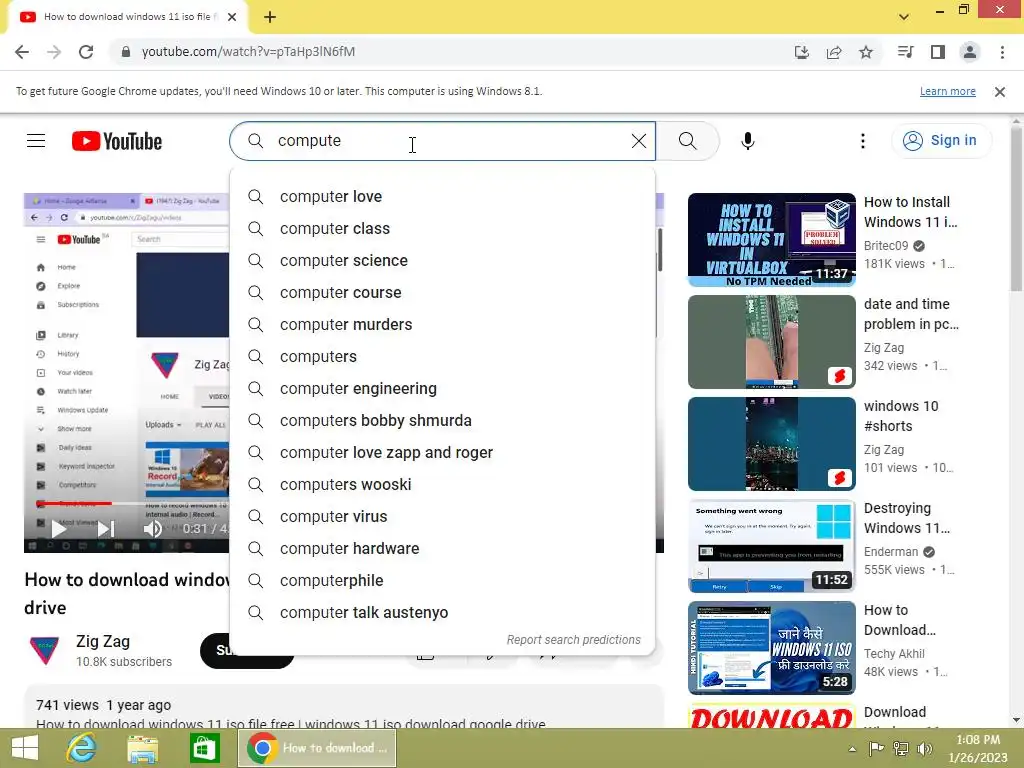Screen dimensions: 1024x768
Task: Open the YouTube hamburger guide menu
Action: pyautogui.click(x=36, y=140)
